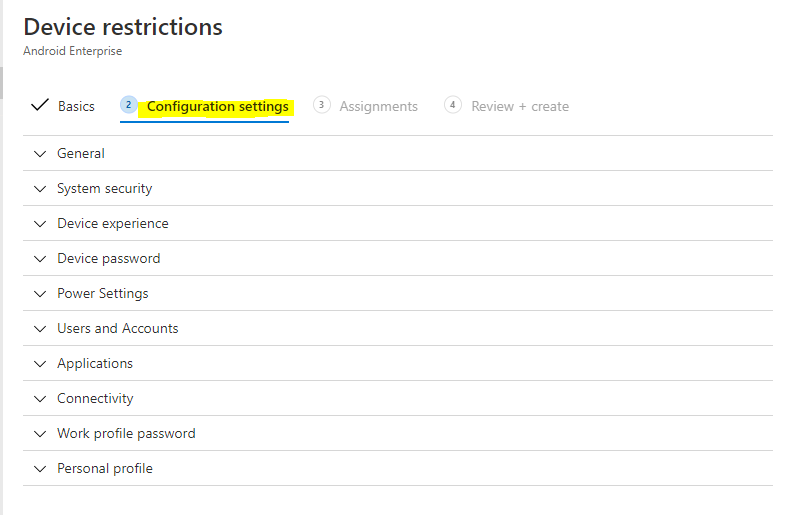
Task: Expand the Applications chevron
Action: pos(40,364)
